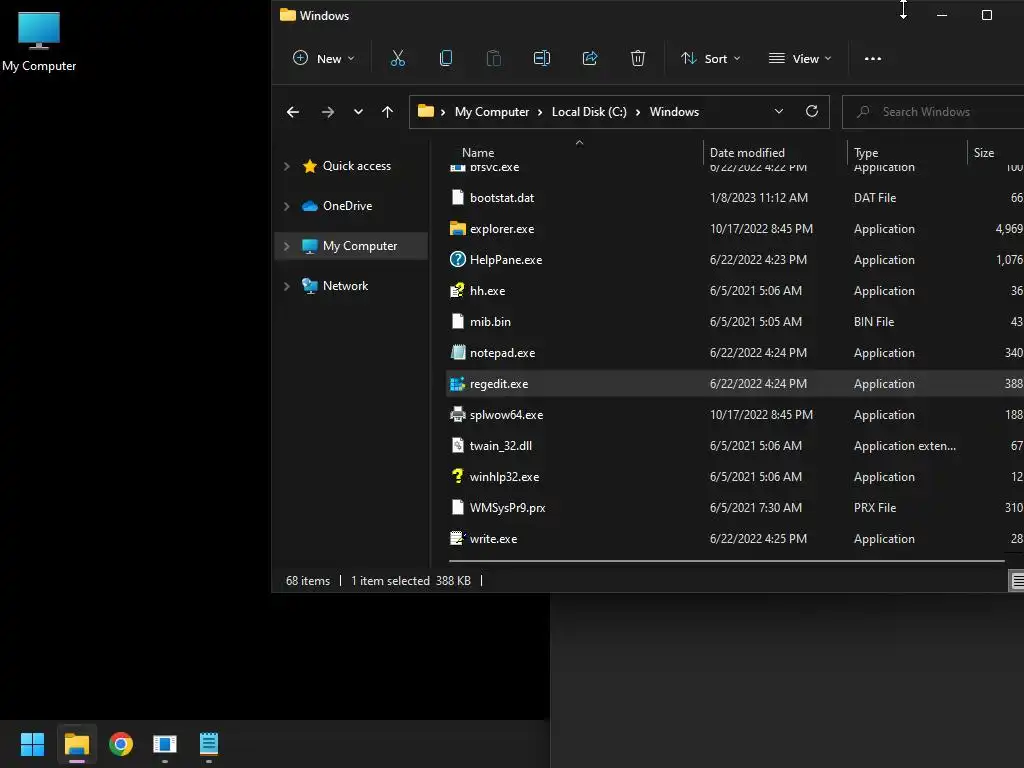This screenshot has width=1024, height=768.
Task: Click the Share icon in toolbar
Action: coord(590,58)
